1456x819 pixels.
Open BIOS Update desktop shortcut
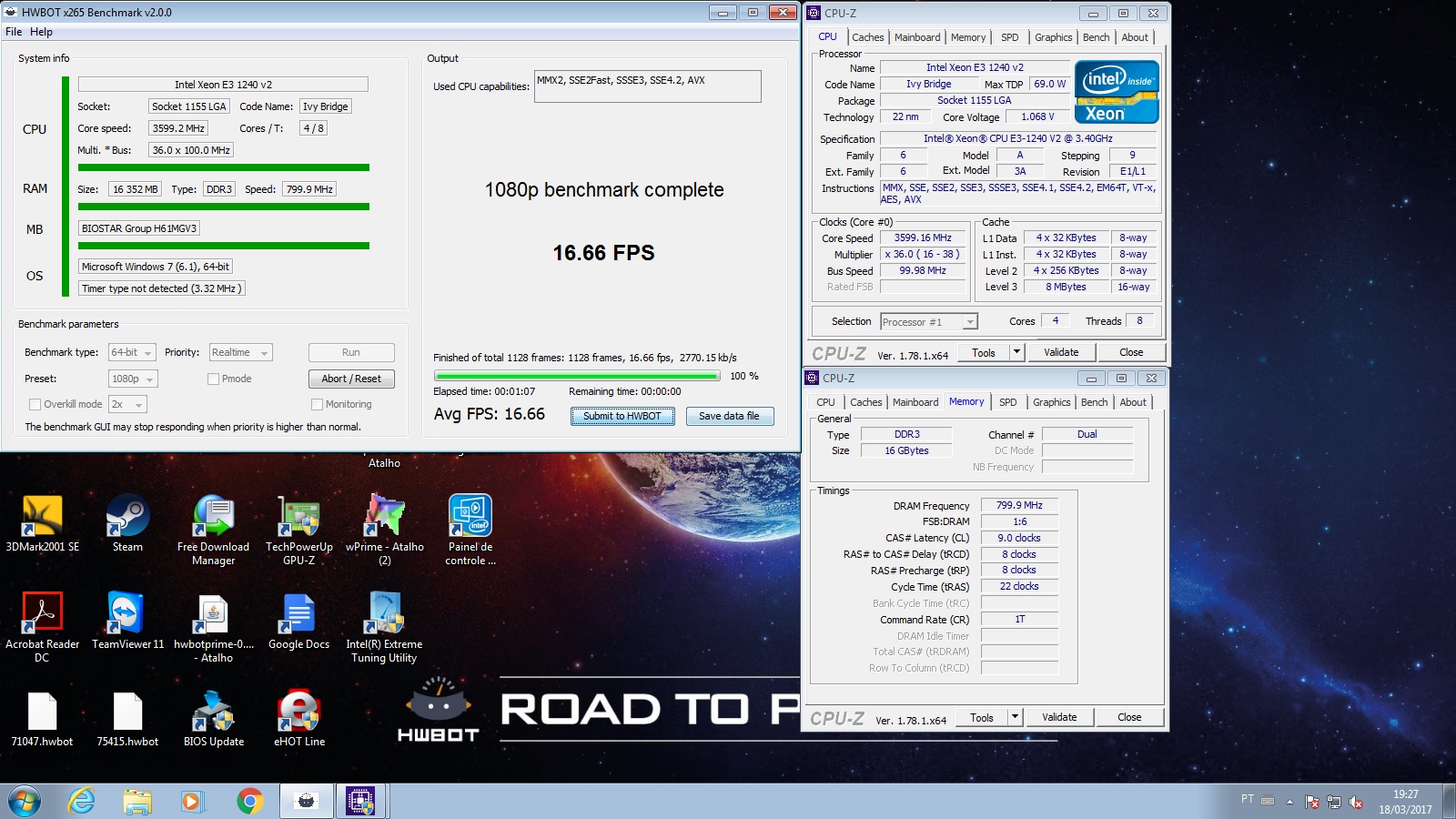(213, 719)
